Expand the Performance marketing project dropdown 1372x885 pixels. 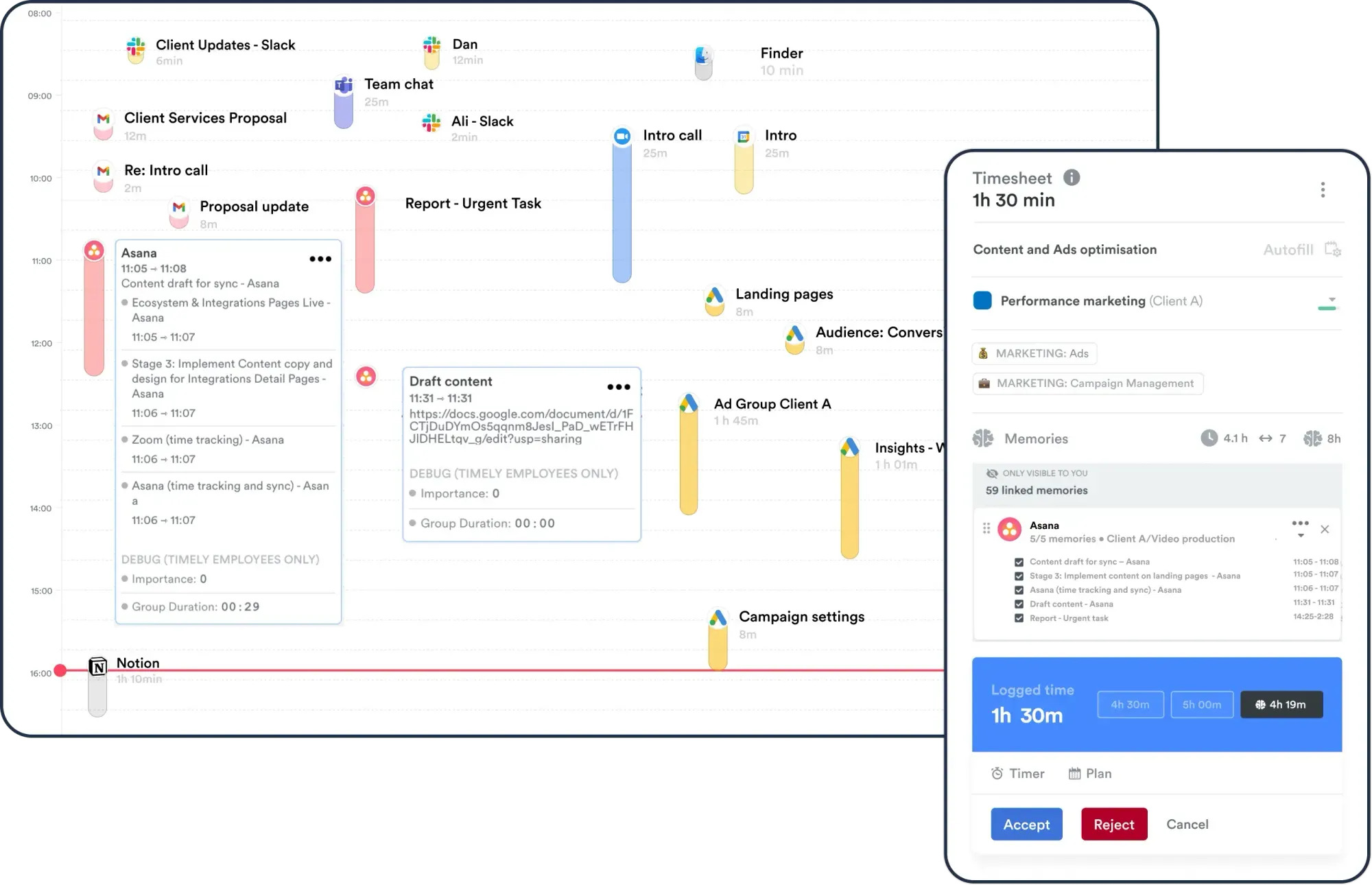tap(1332, 300)
